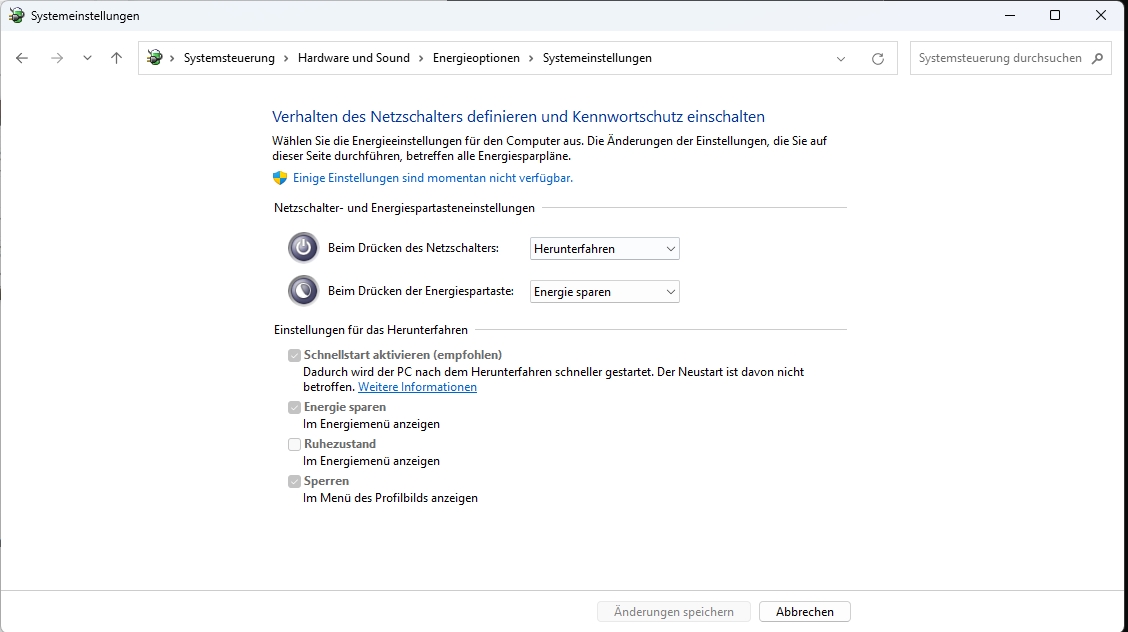Click the shield icon beside unavailable settings

tap(280, 178)
